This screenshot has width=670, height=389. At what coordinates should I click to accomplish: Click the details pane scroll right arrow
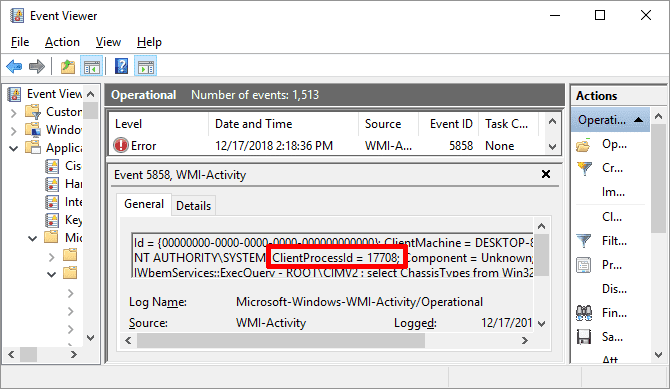click(525, 341)
